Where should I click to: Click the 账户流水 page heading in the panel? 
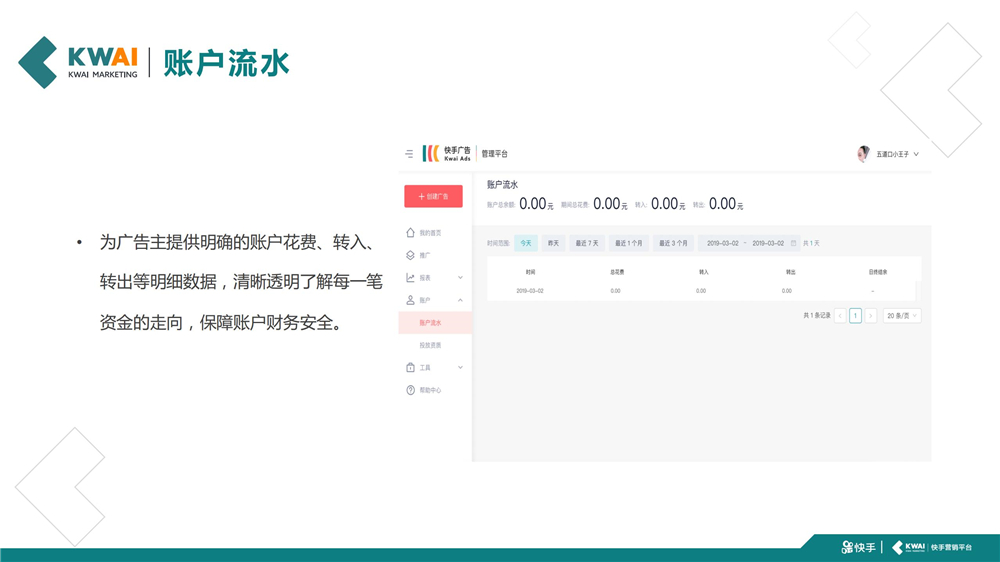coord(503,185)
